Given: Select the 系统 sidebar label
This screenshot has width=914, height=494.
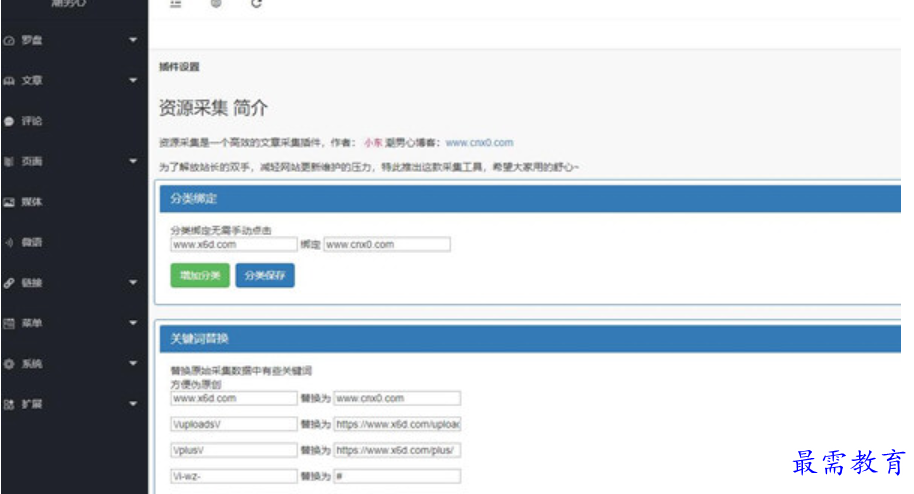Looking at the screenshot, I should (32, 364).
